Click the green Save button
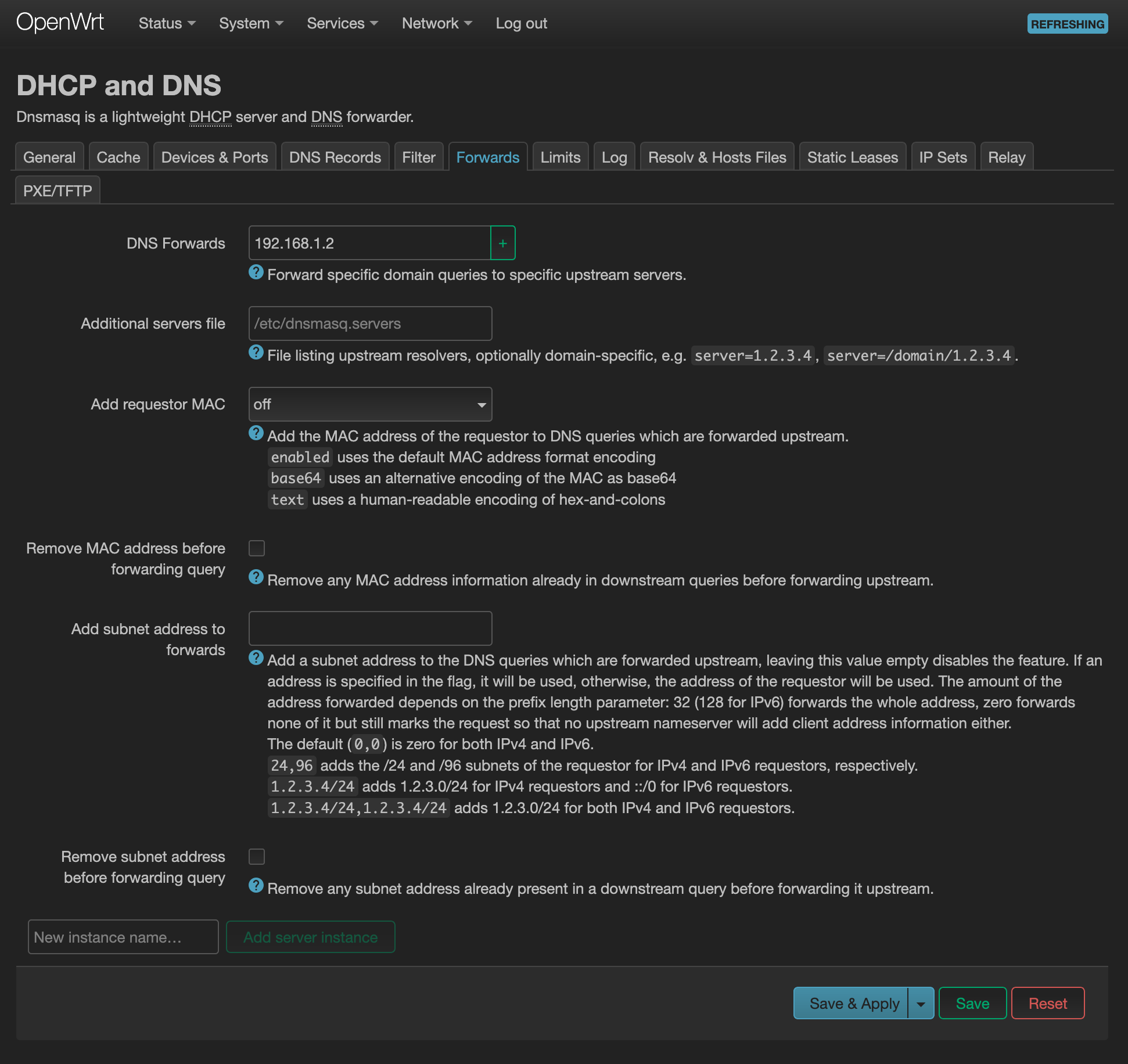Screen dimensions: 1128x1064 pyautogui.click(x=973, y=1003)
